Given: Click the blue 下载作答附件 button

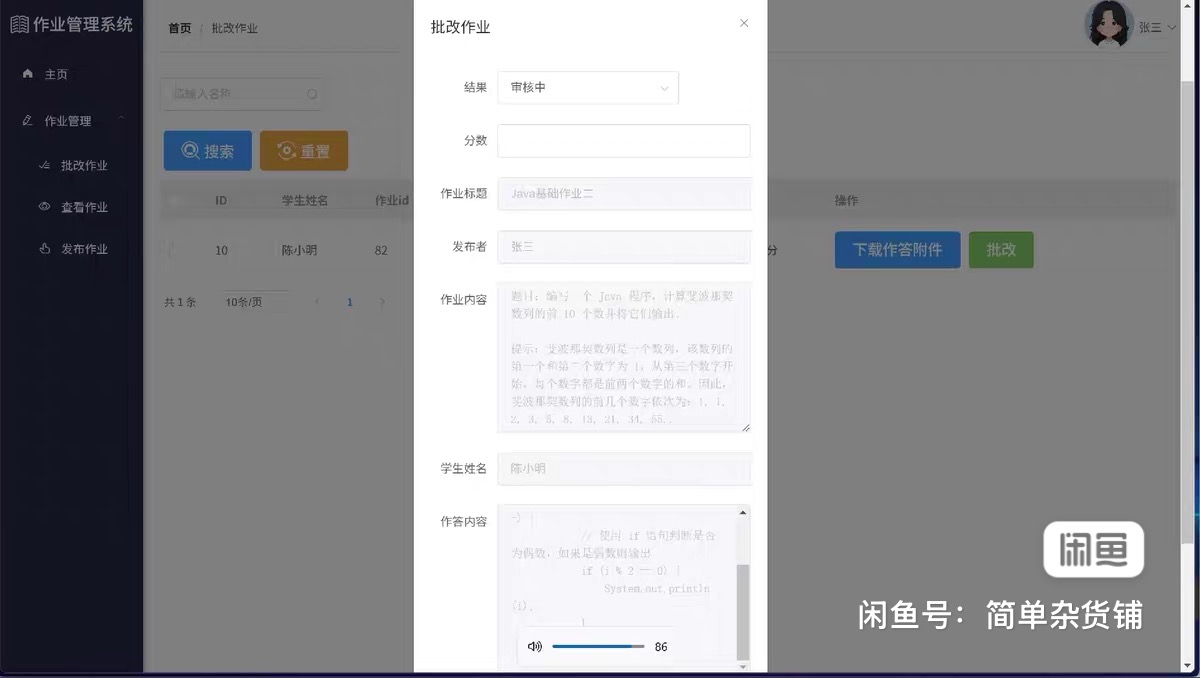Looking at the screenshot, I should (897, 250).
